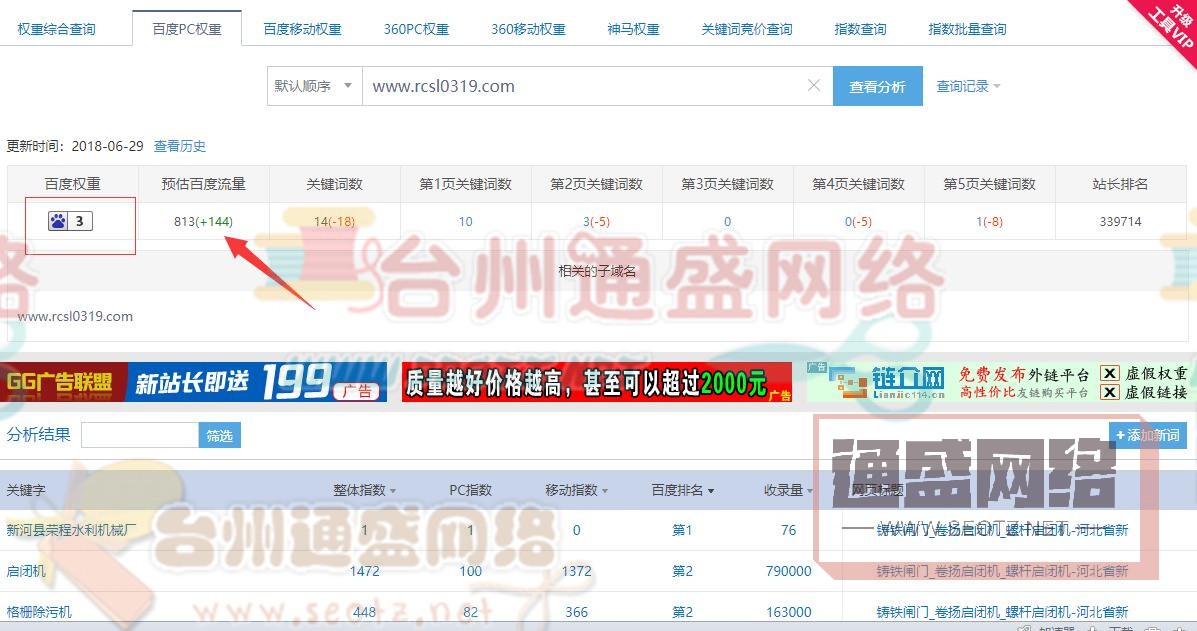Image resolution: width=1197 pixels, height=631 pixels.
Task: Open the 默认顺序 sort order dropdown
Action: click(313, 86)
